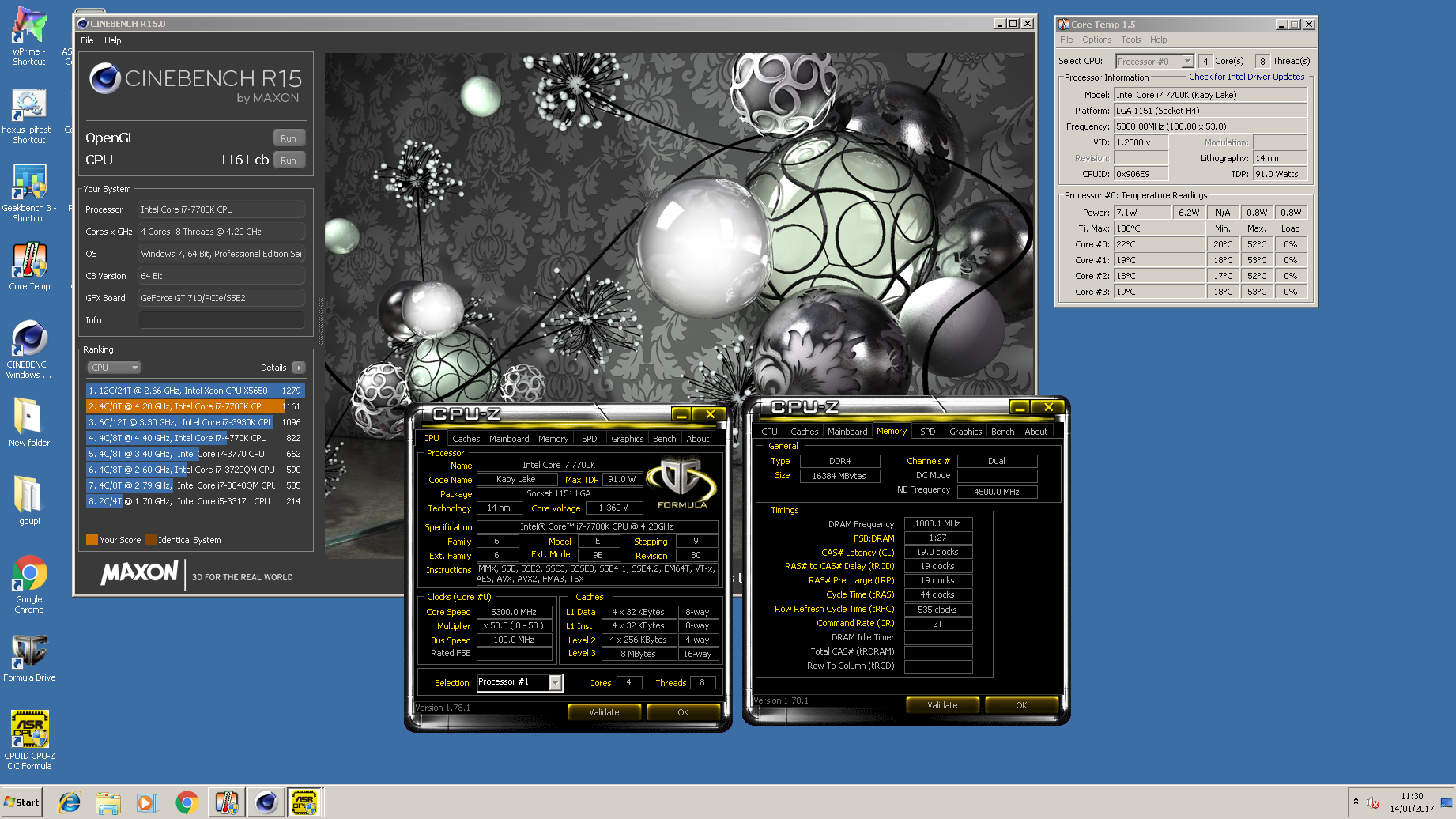This screenshot has width=1456, height=819.
Task: Run the CPU benchmark
Action: pos(289,160)
